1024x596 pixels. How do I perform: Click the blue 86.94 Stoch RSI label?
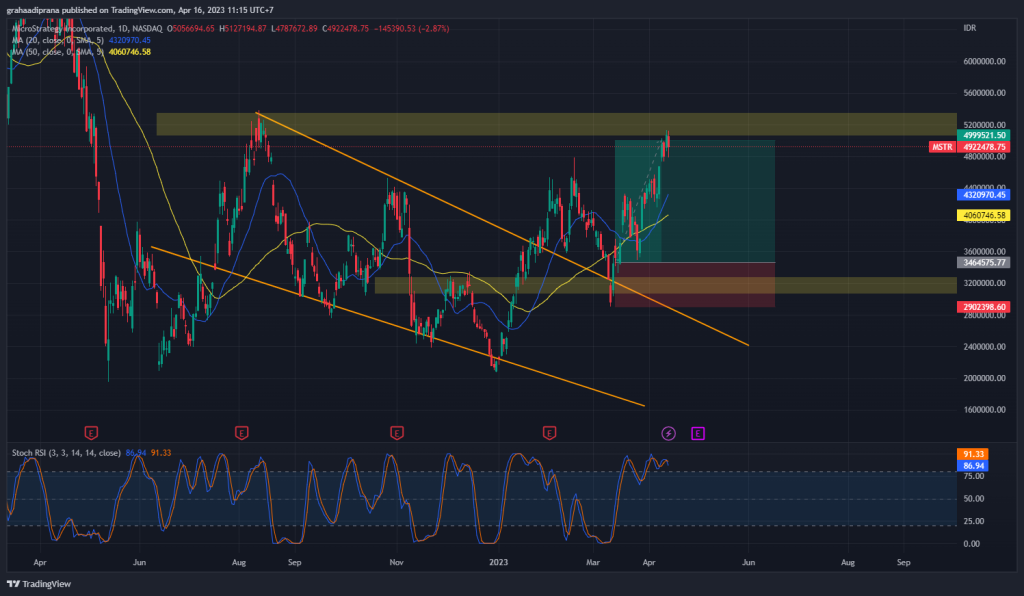(972, 465)
